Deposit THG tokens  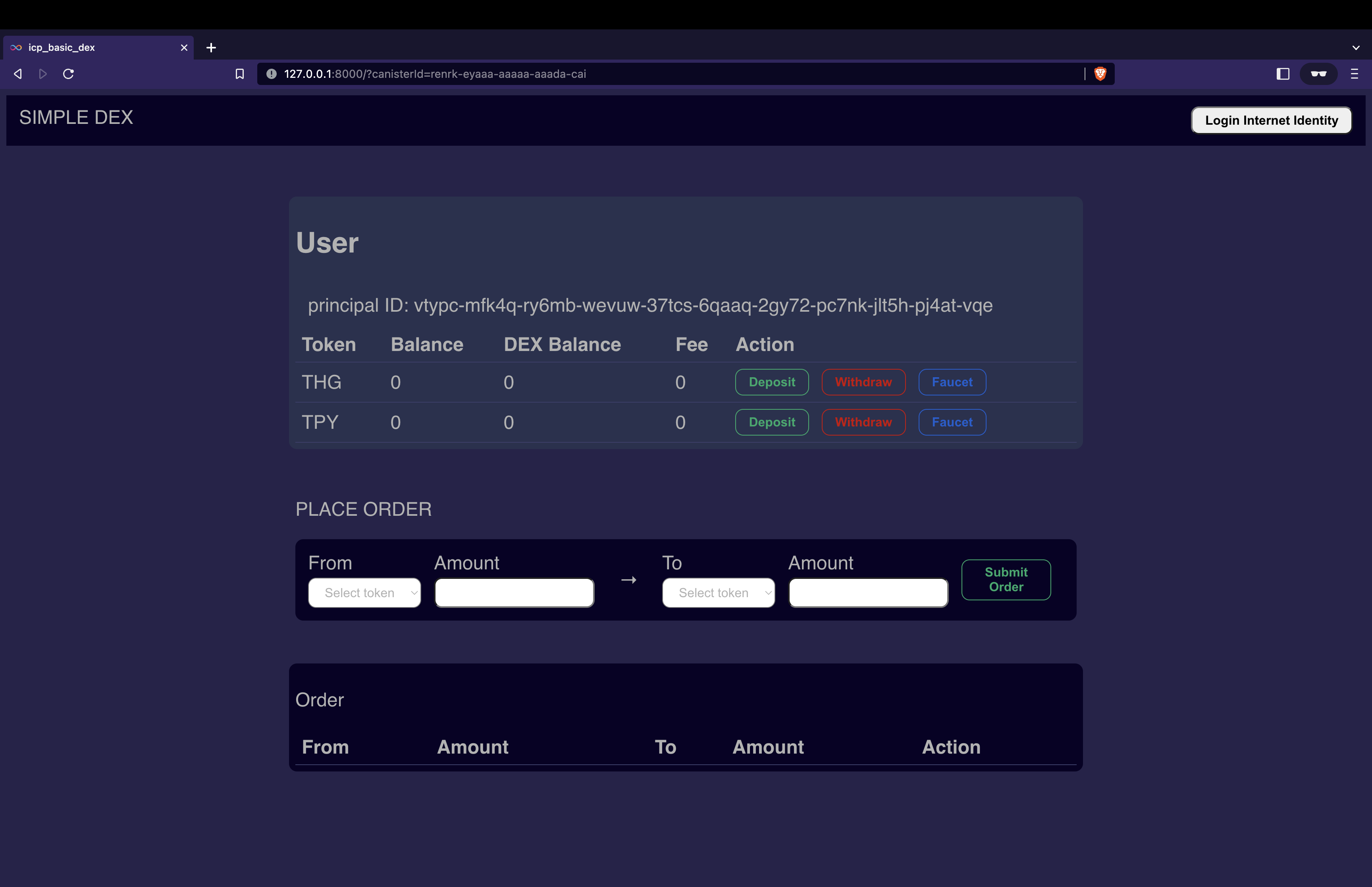(771, 382)
